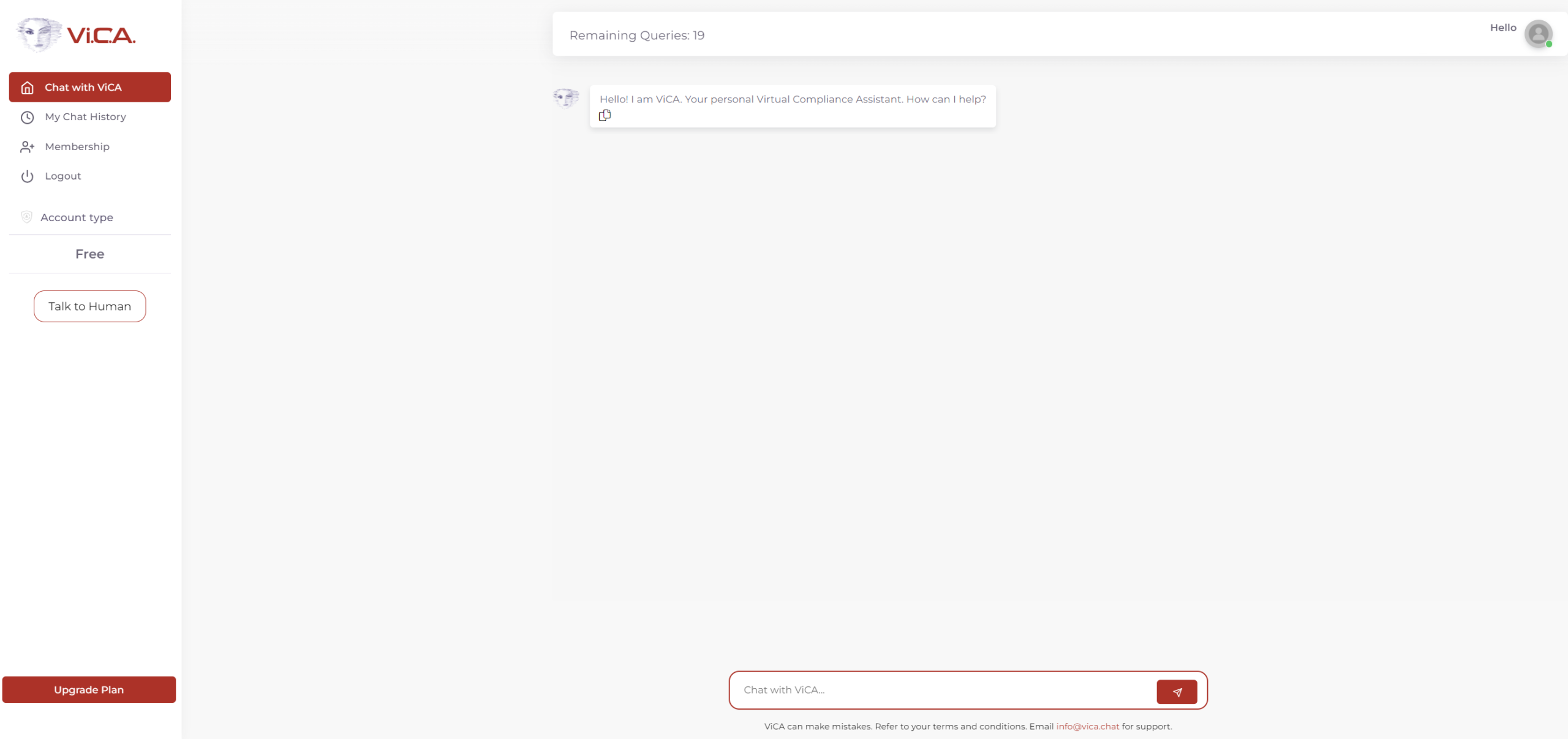Send message with paper plane button

coord(1176,692)
